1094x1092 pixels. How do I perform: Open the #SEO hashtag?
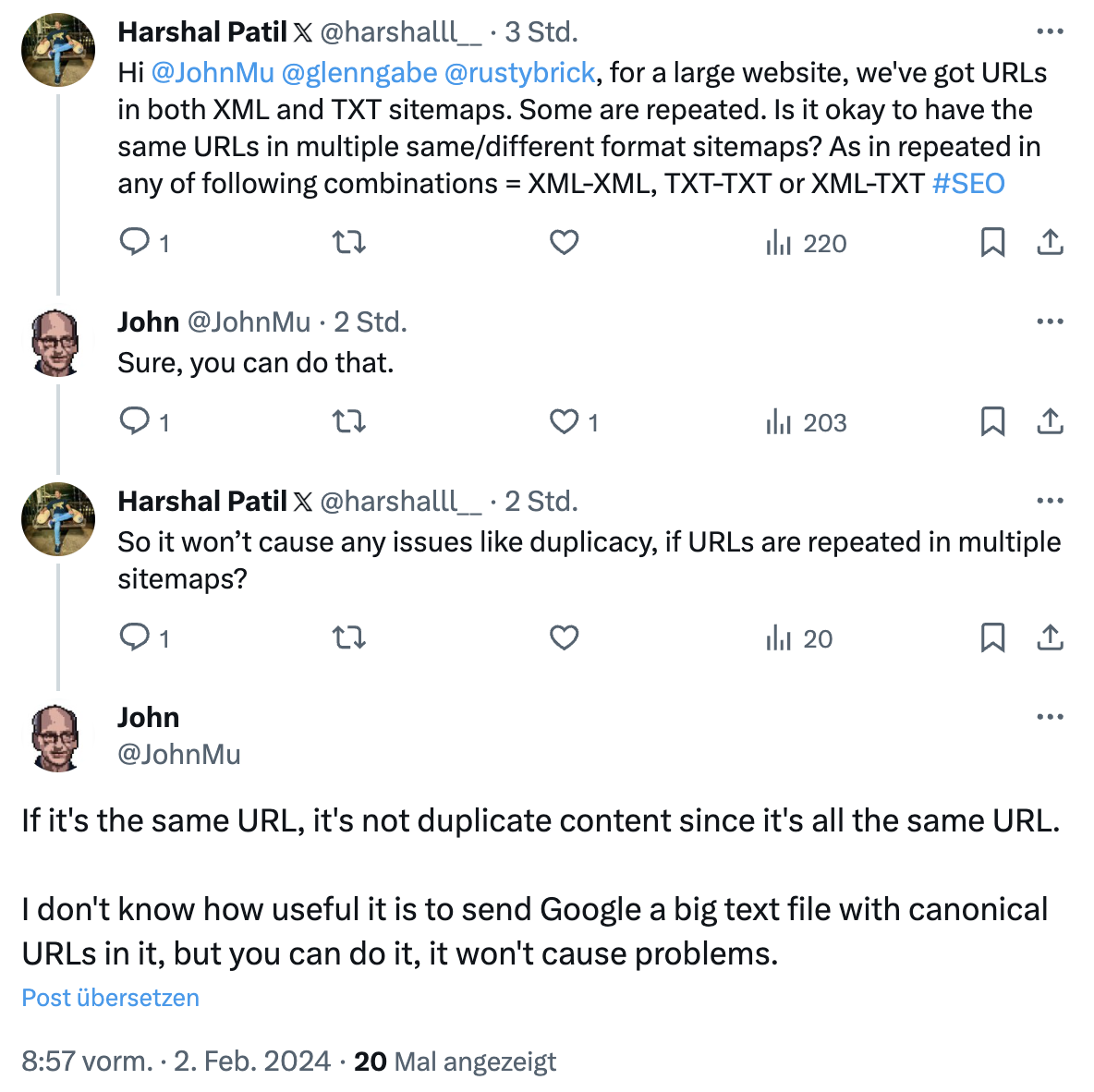968,183
